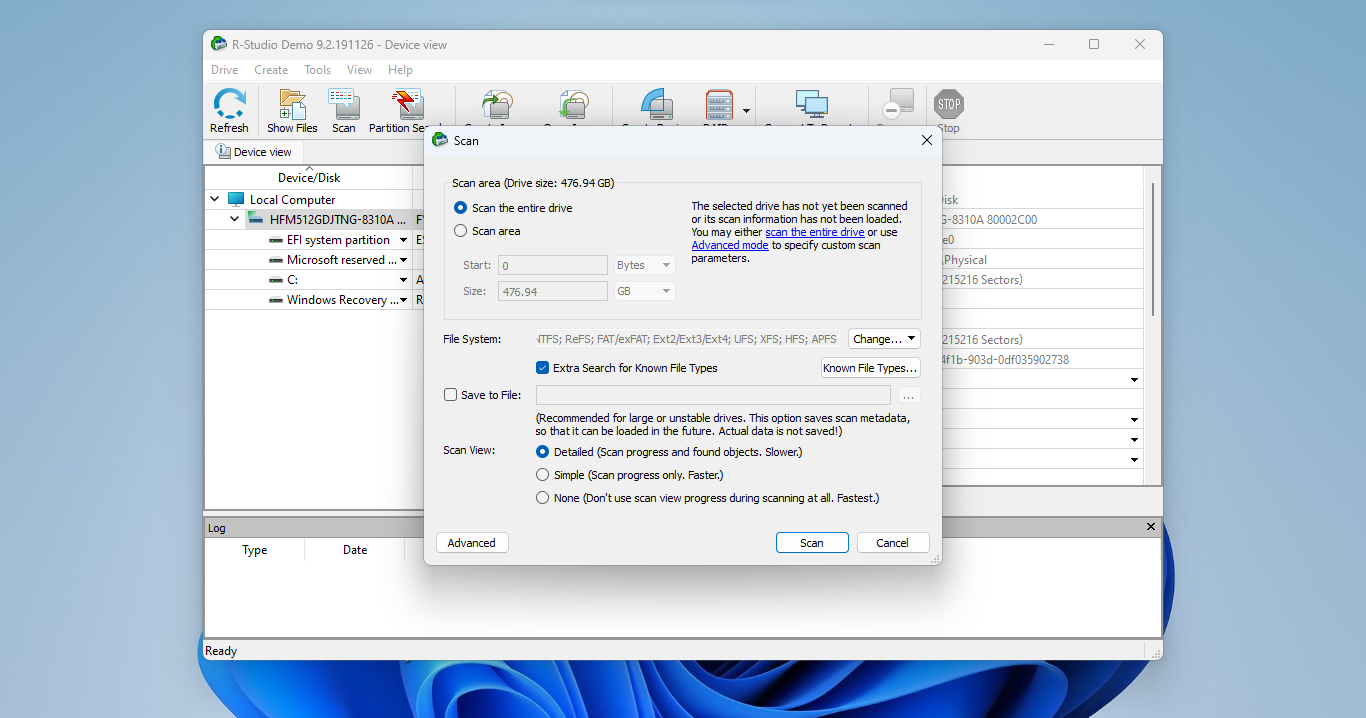Viewport: 1366px width, 718px height.
Task: Click the Size input field showing 476.94
Action: point(552,291)
